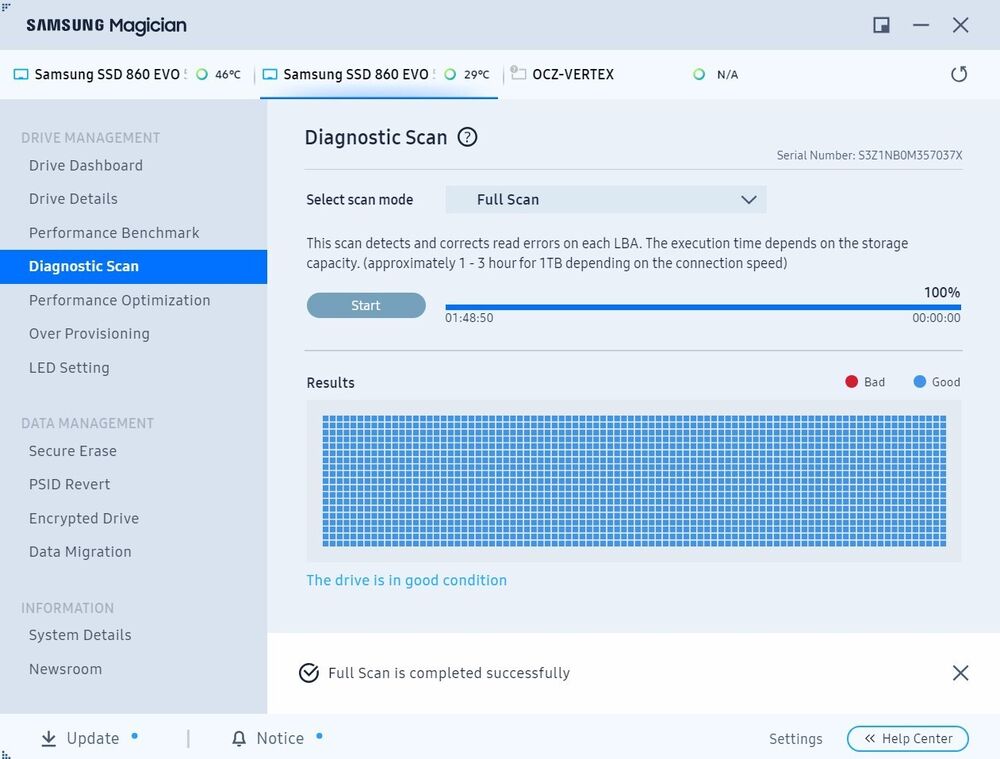
Task: Open Settings at the bottom bar
Action: (795, 739)
